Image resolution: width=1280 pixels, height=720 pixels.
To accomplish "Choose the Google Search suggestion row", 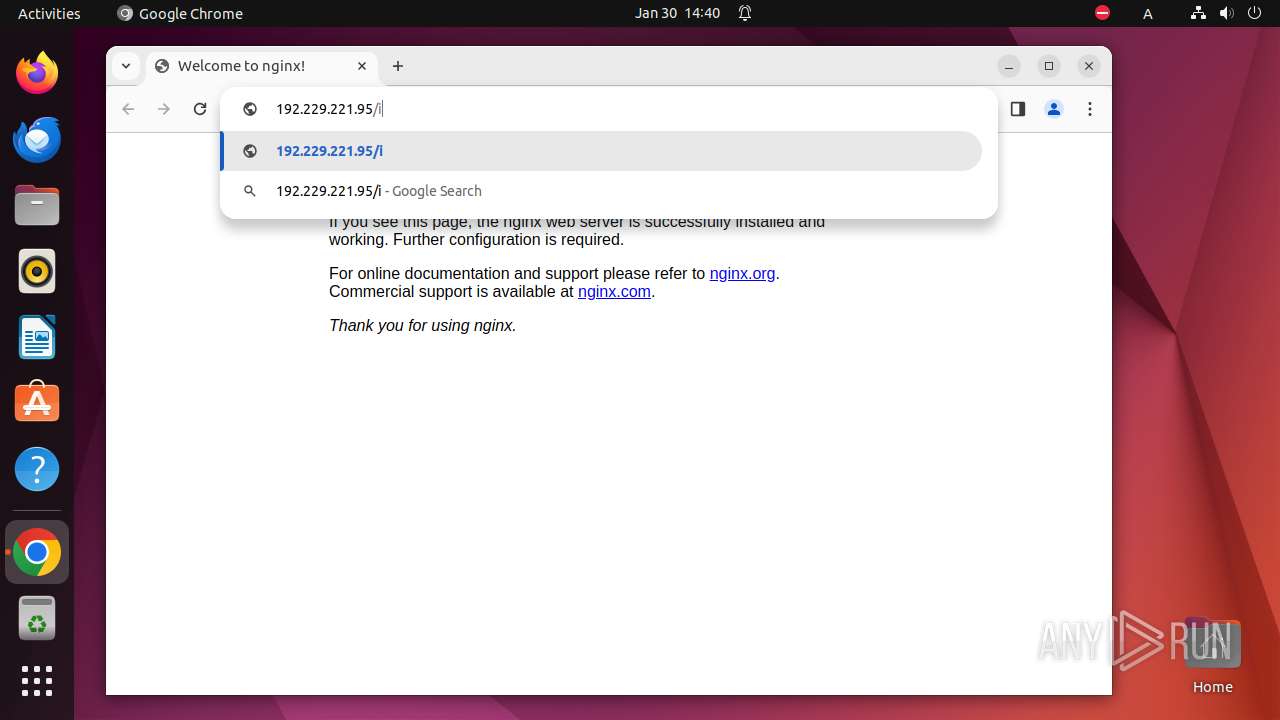I will tap(601, 191).
